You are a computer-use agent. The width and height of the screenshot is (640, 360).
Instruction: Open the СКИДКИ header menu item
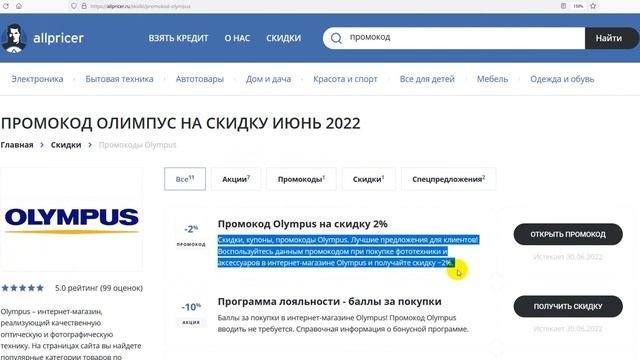tap(283, 38)
